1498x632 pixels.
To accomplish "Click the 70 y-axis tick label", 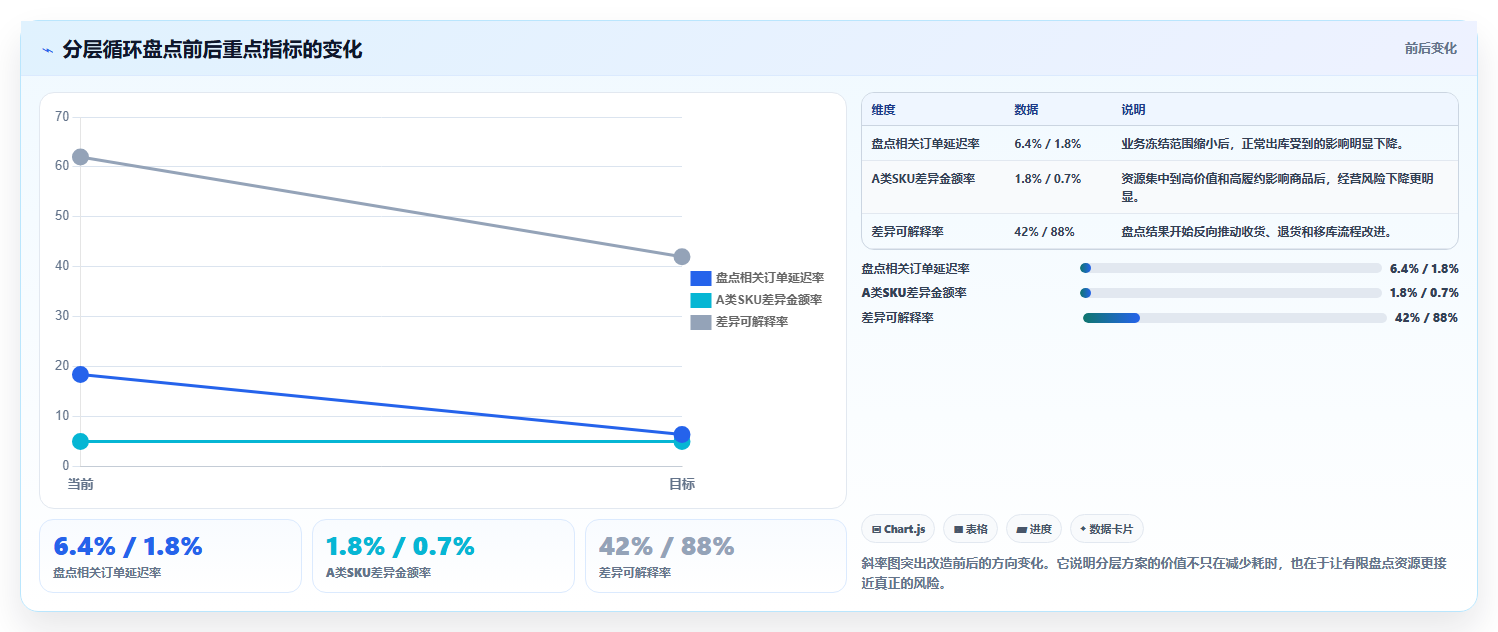I will [x=62, y=117].
